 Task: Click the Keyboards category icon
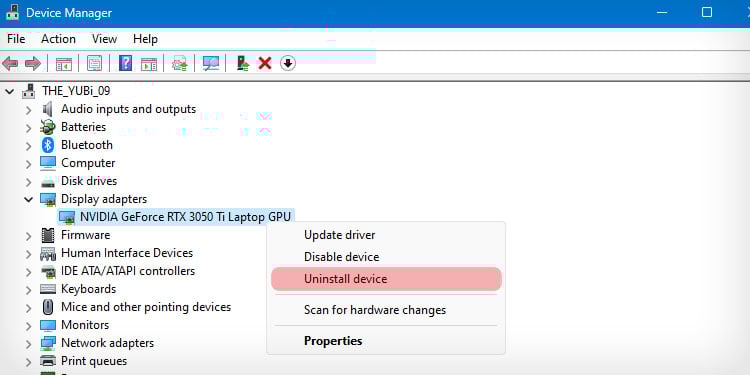47,289
